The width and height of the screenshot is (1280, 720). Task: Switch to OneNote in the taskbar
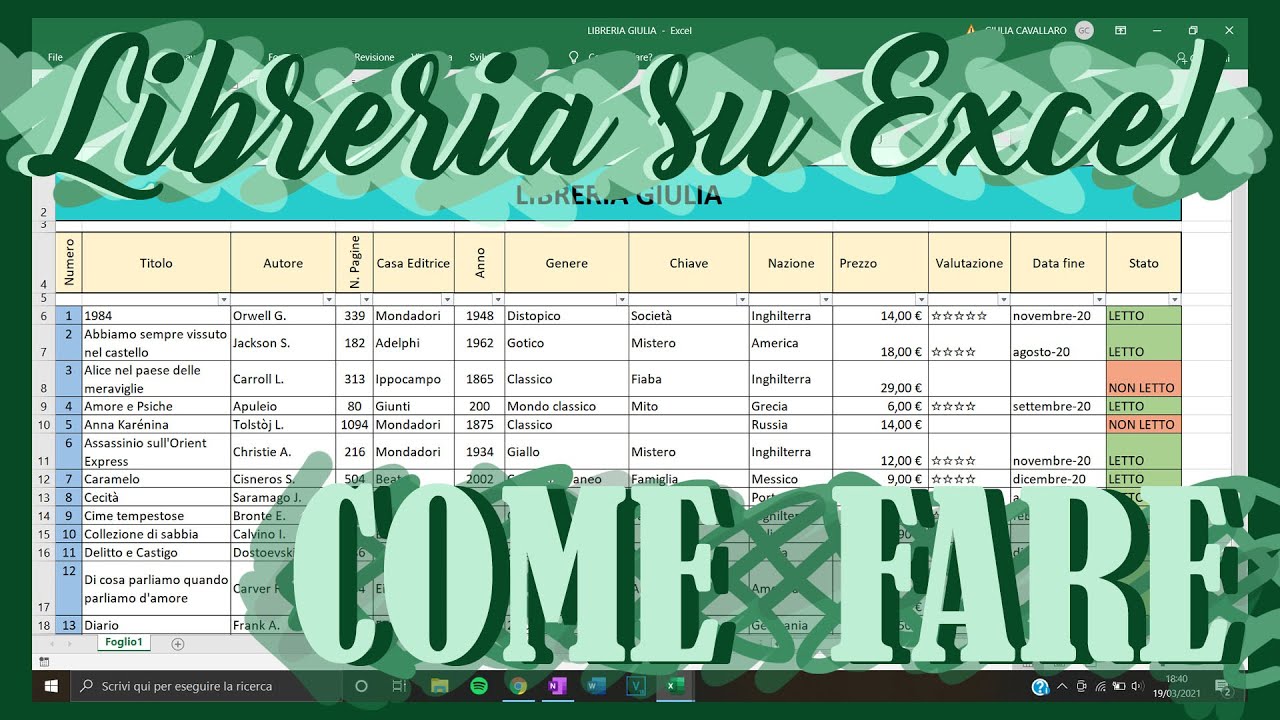[x=556, y=686]
